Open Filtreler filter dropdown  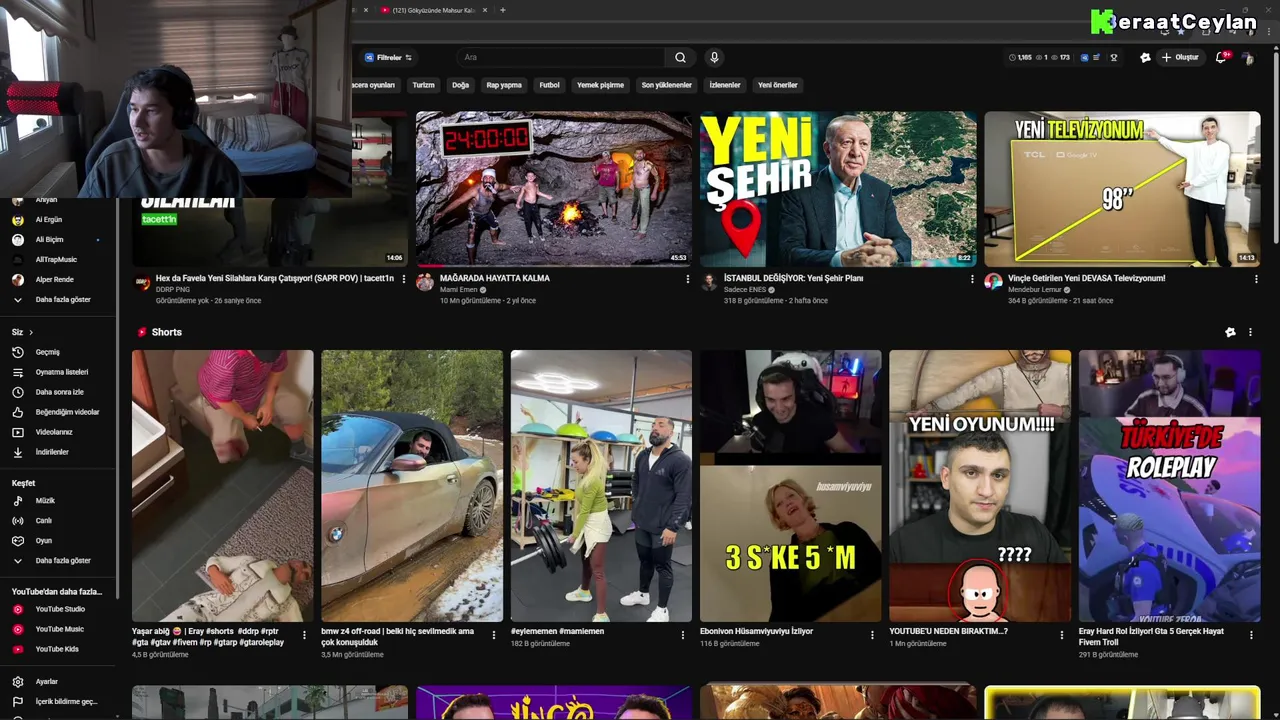(388, 57)
